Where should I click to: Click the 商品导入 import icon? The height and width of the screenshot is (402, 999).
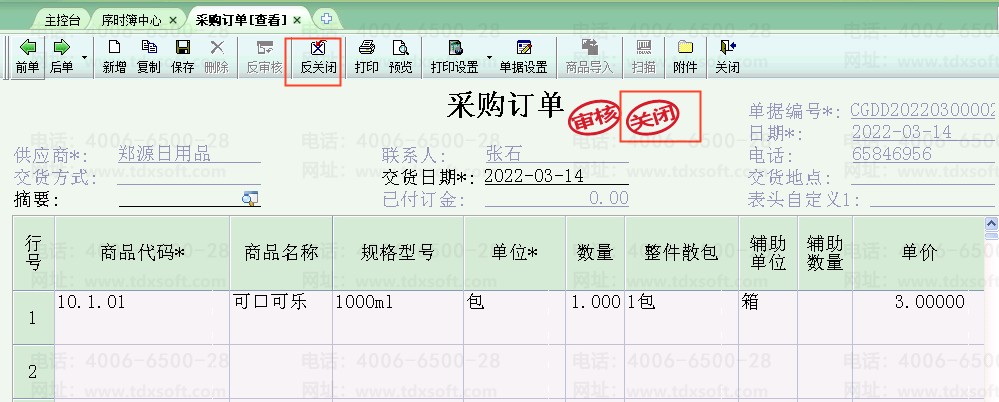tap(589, 57)
